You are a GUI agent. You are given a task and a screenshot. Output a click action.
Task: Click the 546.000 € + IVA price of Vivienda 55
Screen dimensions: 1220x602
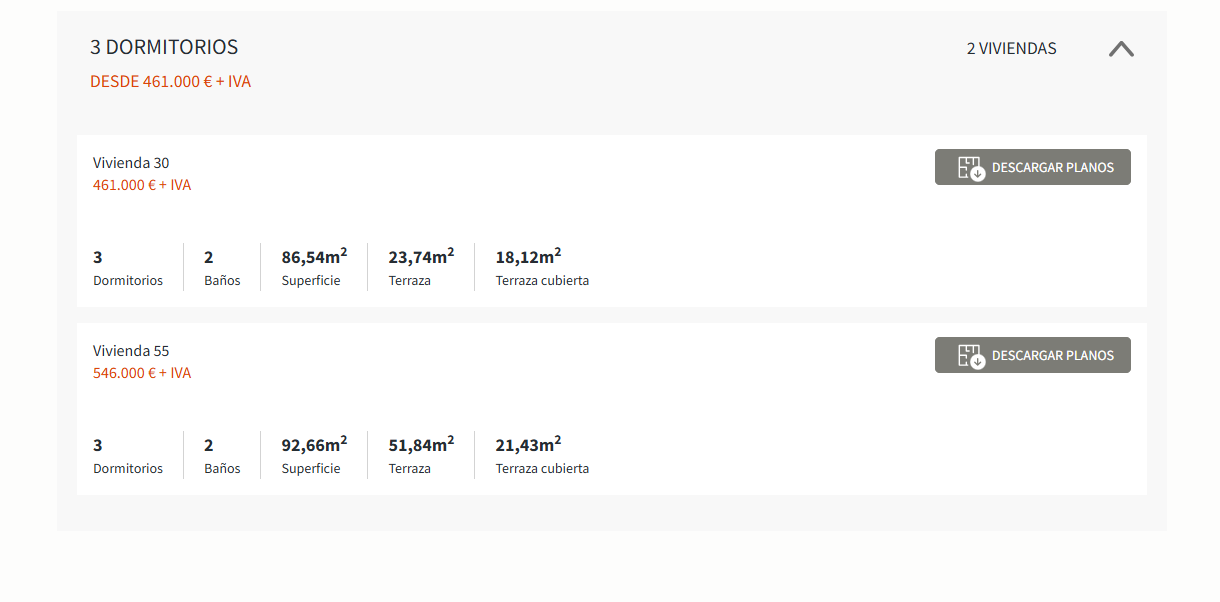[x=142, y=373]
